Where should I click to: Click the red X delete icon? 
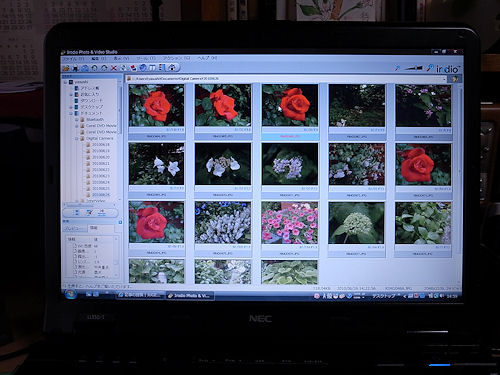click(x=114, y=68)
